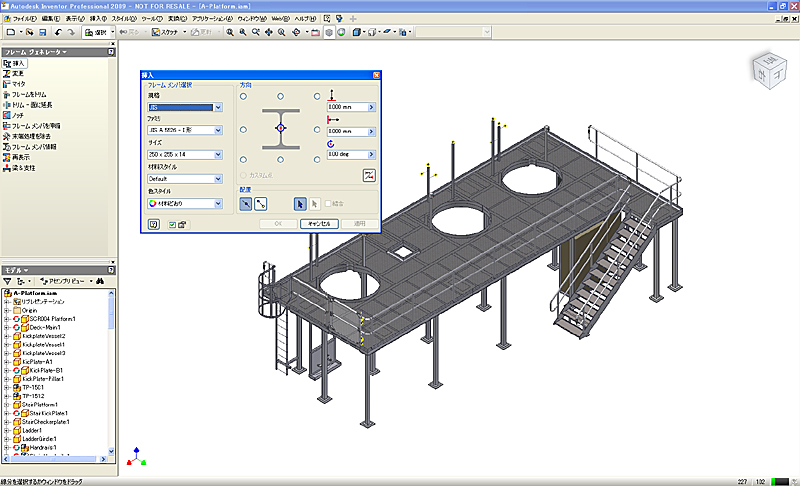Viewport: 800px width, 486px height.
Task: Click the mirror frame member icon in dialog
Action: pos(369,175)
